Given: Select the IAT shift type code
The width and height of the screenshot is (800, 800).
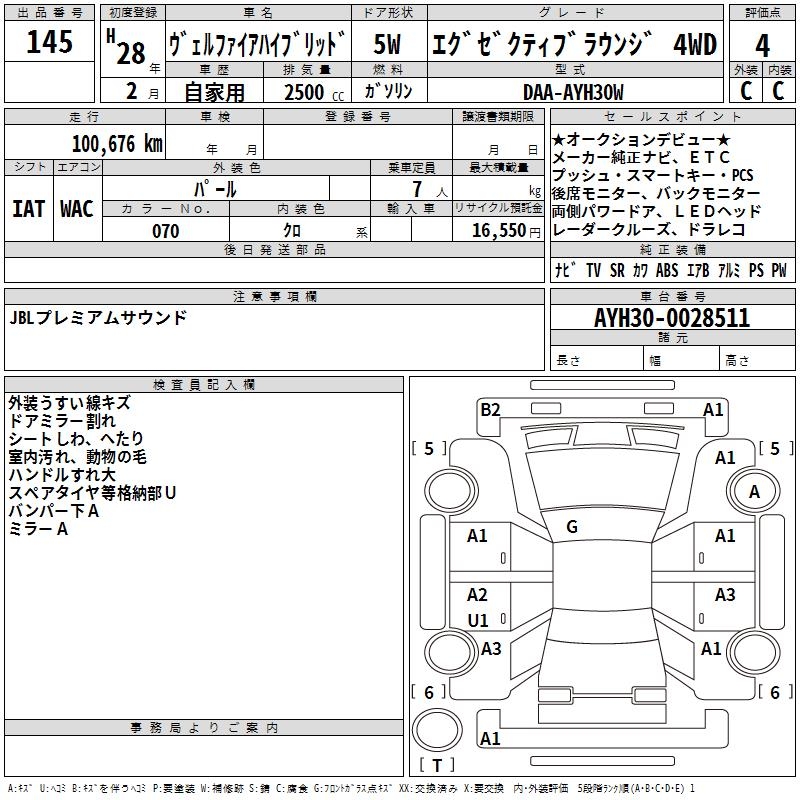Looking at the screenshot, I should tap(28, 209).
